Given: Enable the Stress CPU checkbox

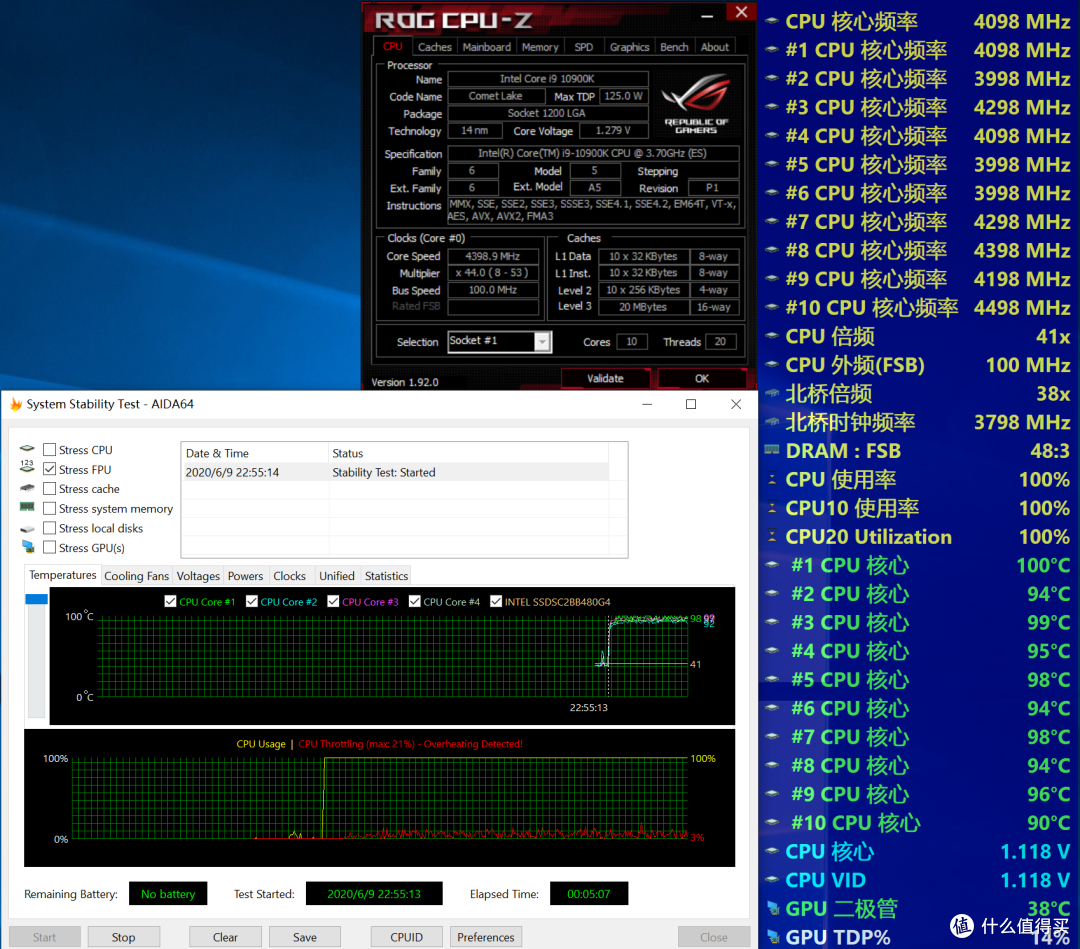Looking at the screenshot, I should [50, 450].
